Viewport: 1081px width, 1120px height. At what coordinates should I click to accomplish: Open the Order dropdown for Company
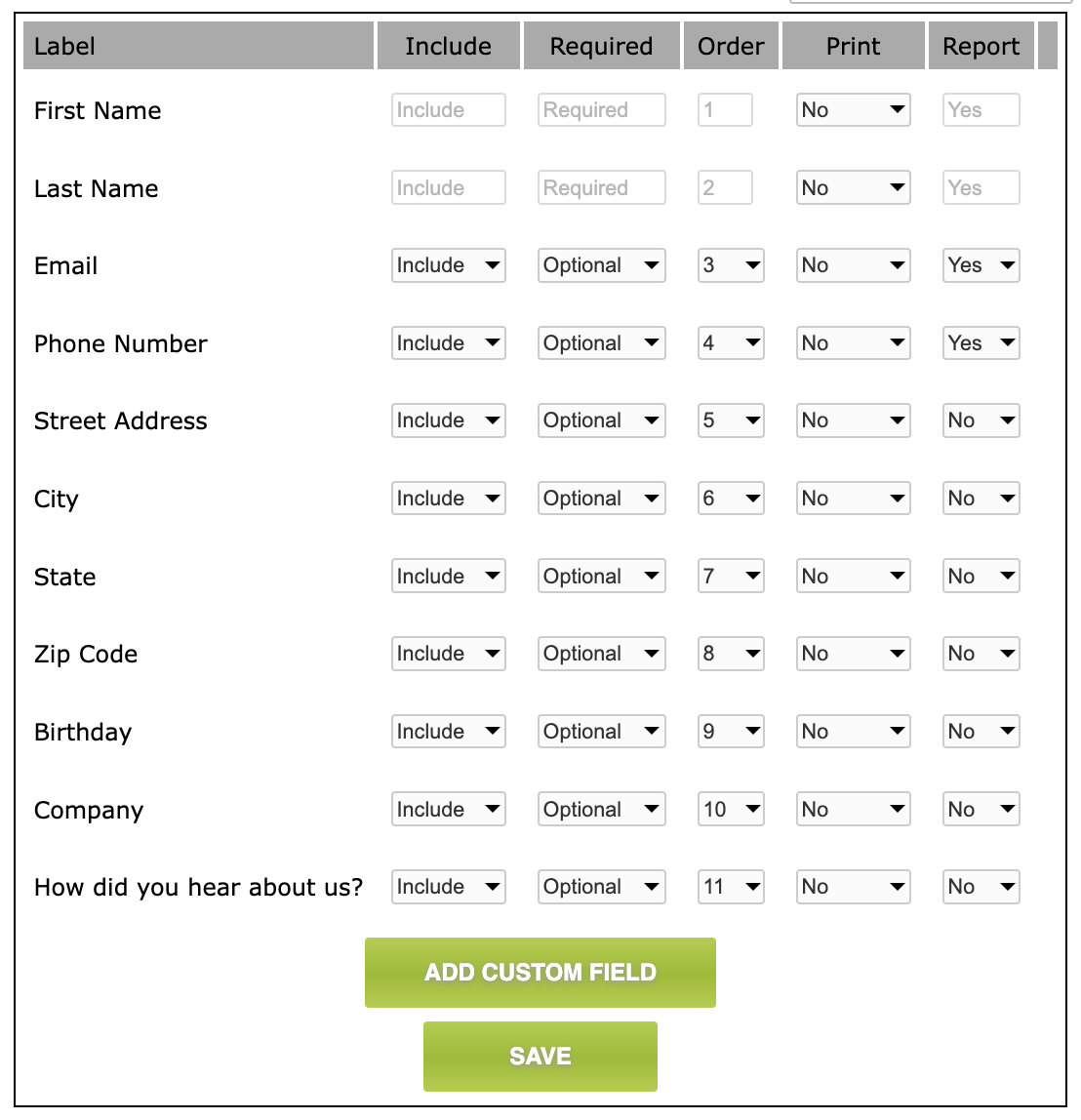tap(730, 809)
